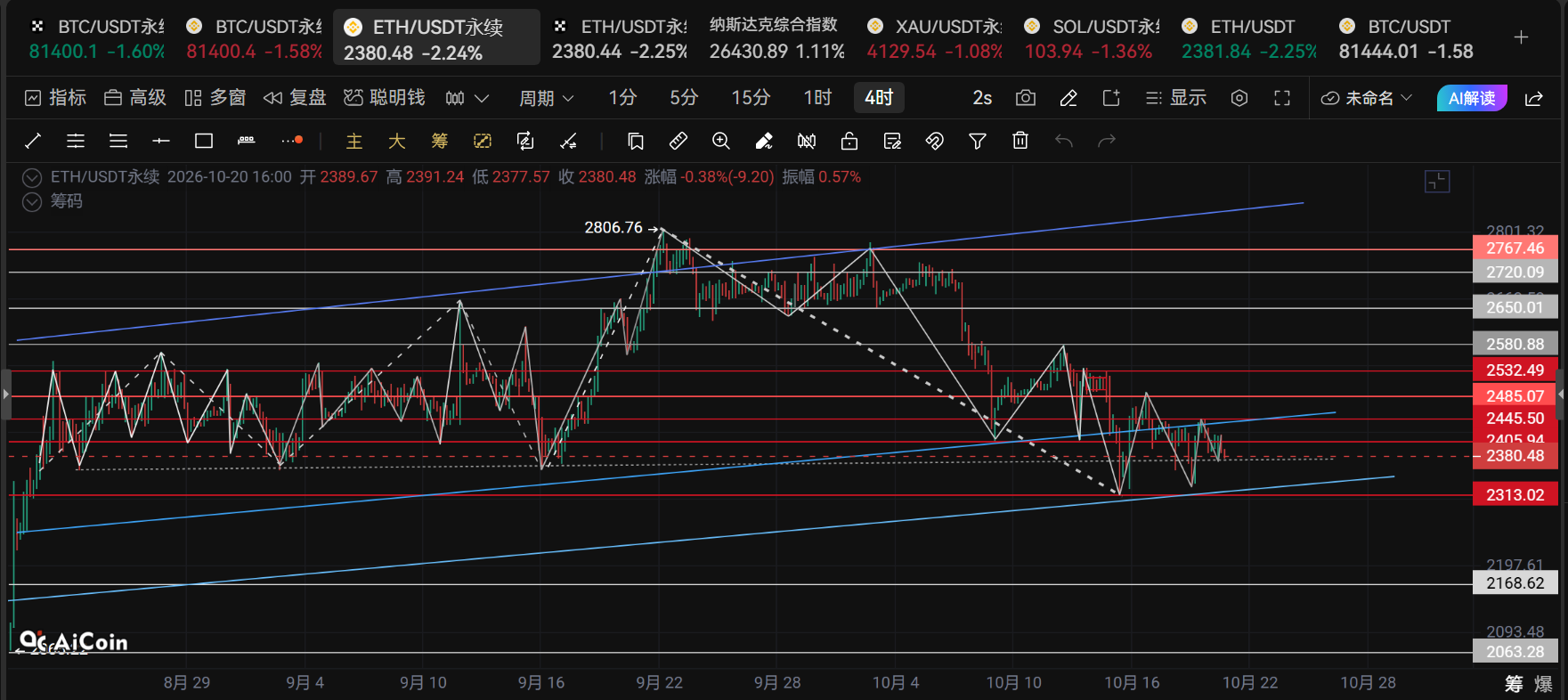Collapse the ETH/USDT永续 info row
This screenshot has height=700, width=1568.
pos(32,177)
